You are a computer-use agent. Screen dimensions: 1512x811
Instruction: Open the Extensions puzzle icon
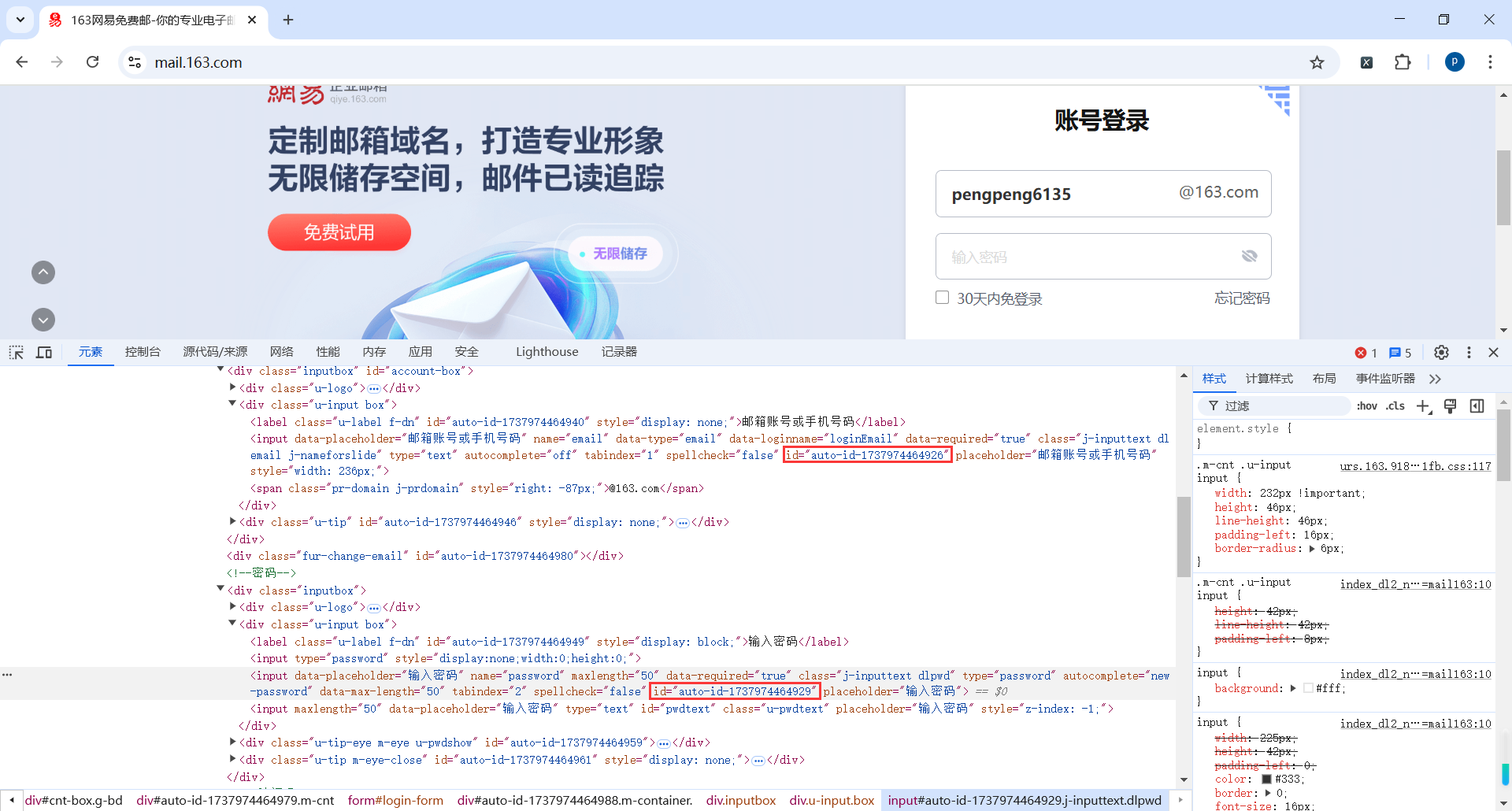[x=1403, y=62]
